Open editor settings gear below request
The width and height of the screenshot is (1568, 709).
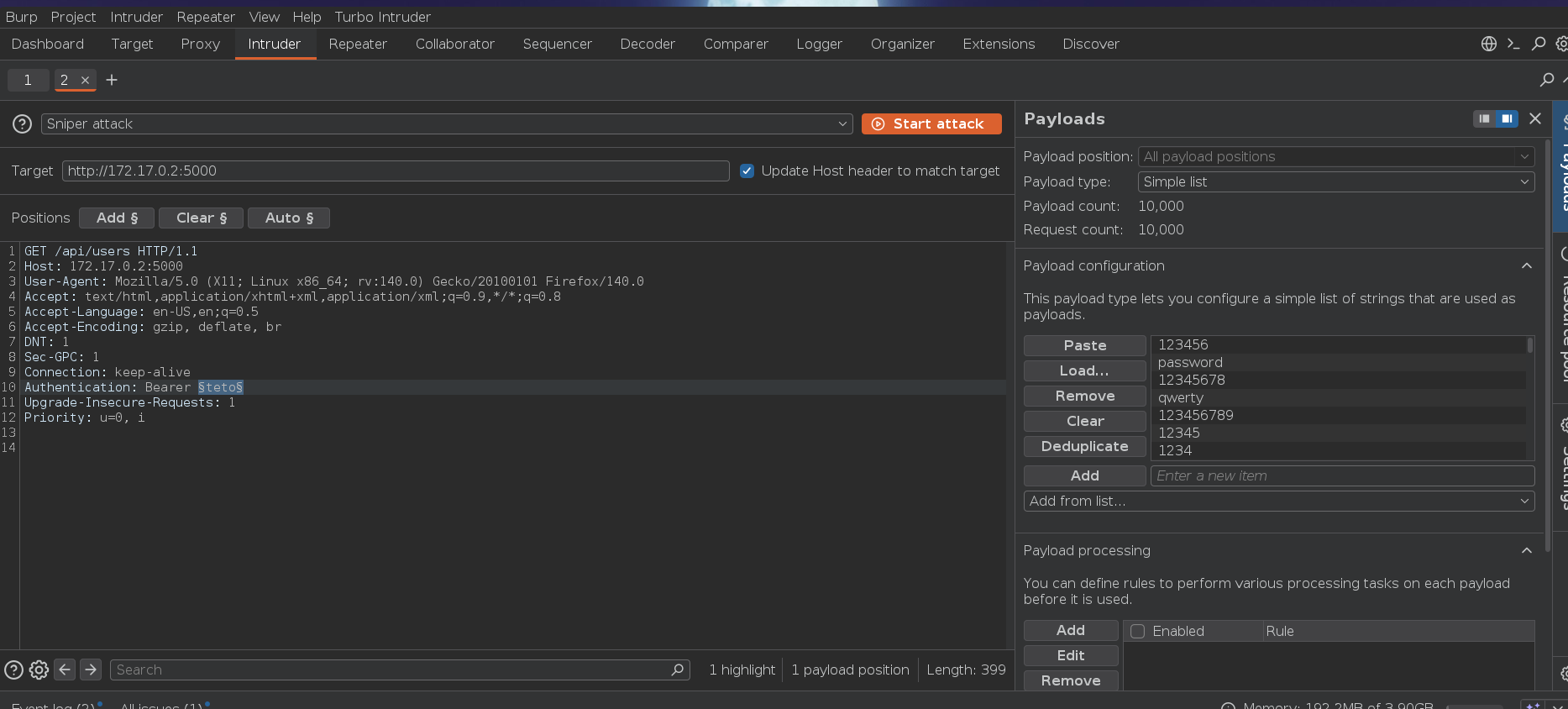pyautogui.click(x=39, y=670)
